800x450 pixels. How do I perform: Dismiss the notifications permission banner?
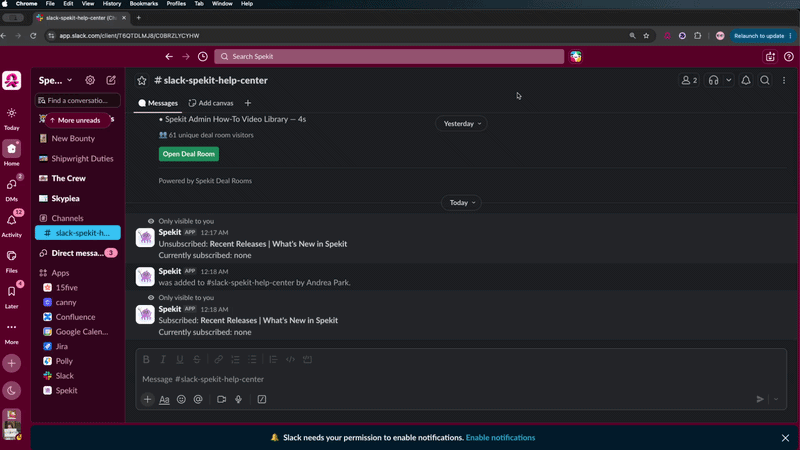(x=785, y=438)
